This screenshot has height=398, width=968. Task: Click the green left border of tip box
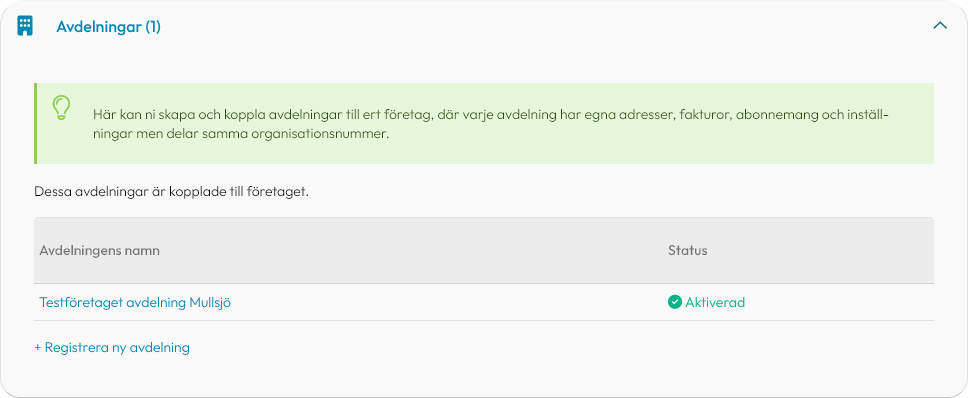[x=35, y=123]
